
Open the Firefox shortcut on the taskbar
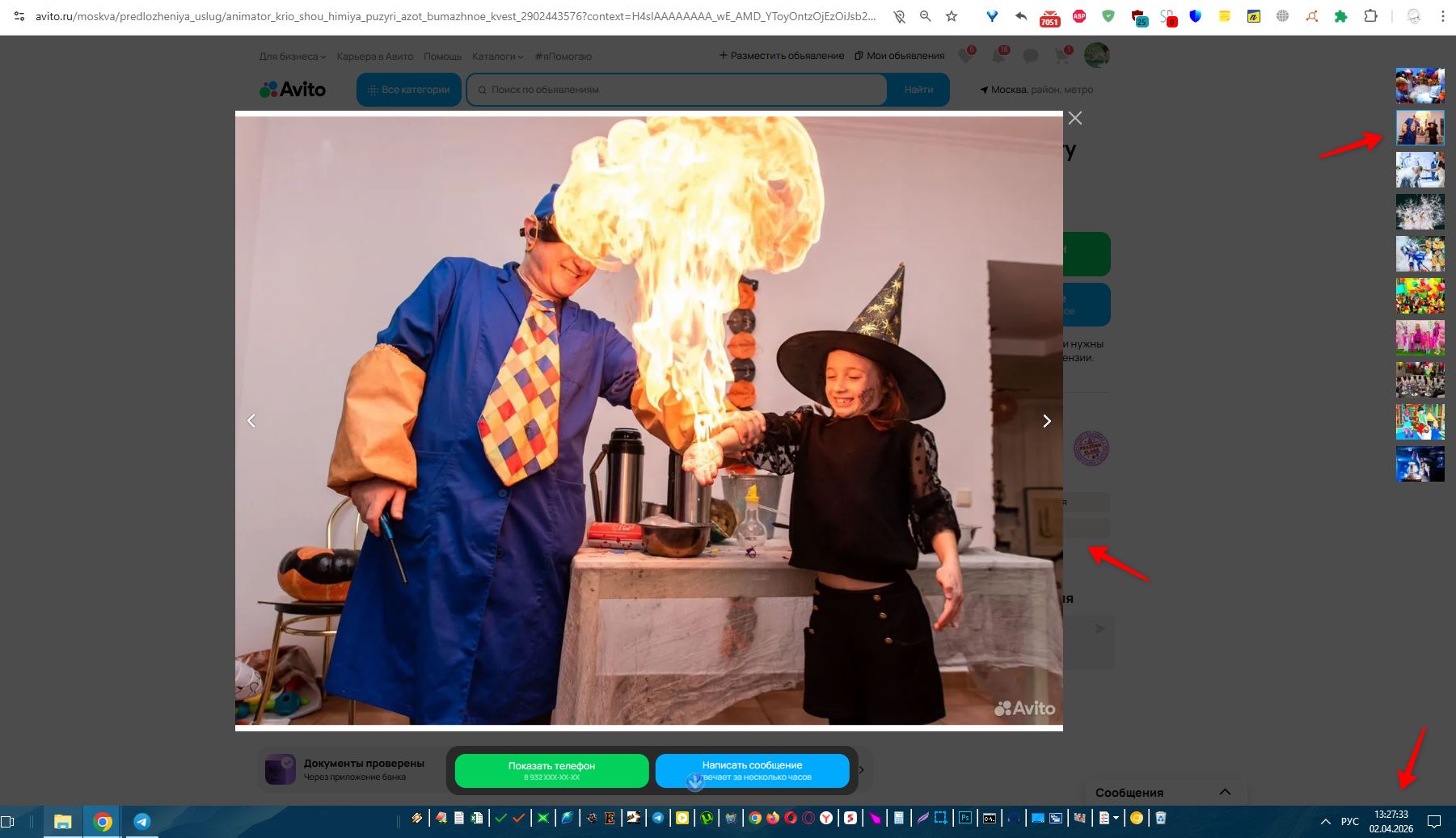click(773, 819)
